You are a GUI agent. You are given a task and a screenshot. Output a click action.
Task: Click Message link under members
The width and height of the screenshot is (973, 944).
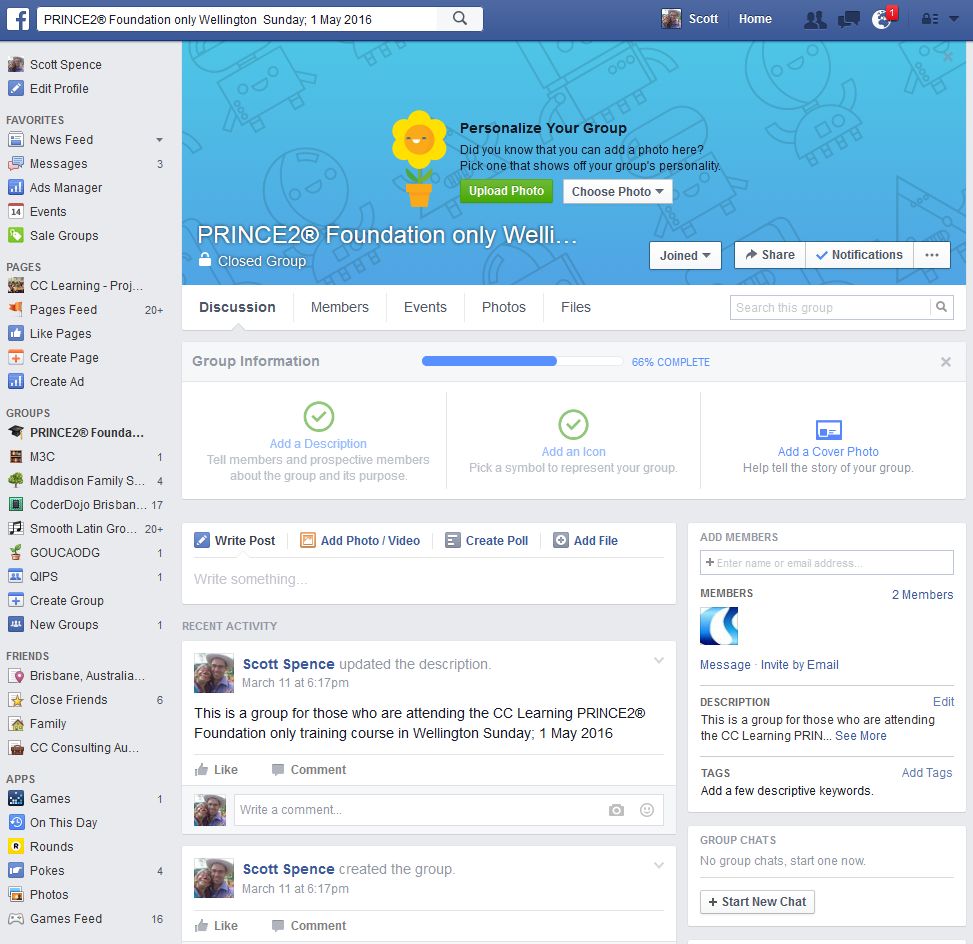[725, 665]
